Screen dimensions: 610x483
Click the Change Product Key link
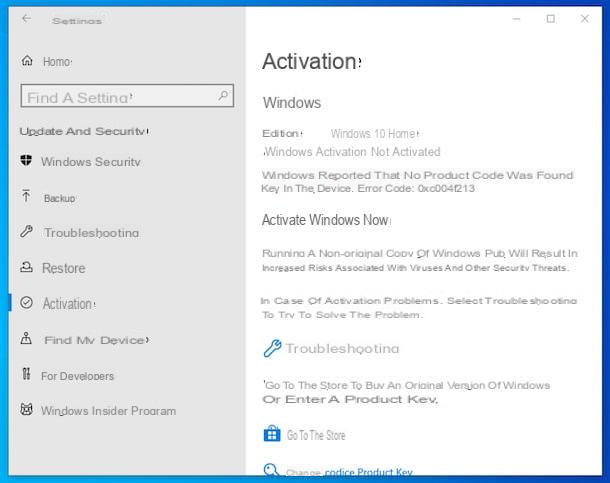(349, 472)
